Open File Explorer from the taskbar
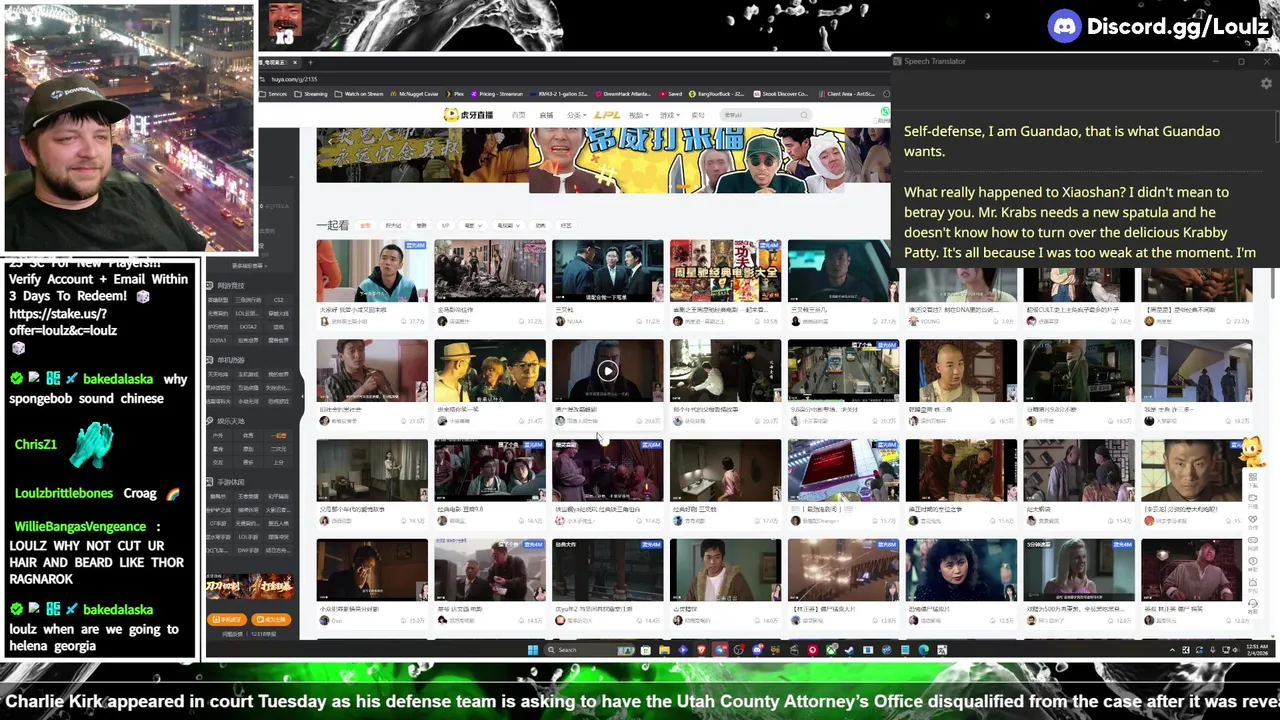Image resolution: width=1280 pixels, height=720 pixels. (664, 649)
